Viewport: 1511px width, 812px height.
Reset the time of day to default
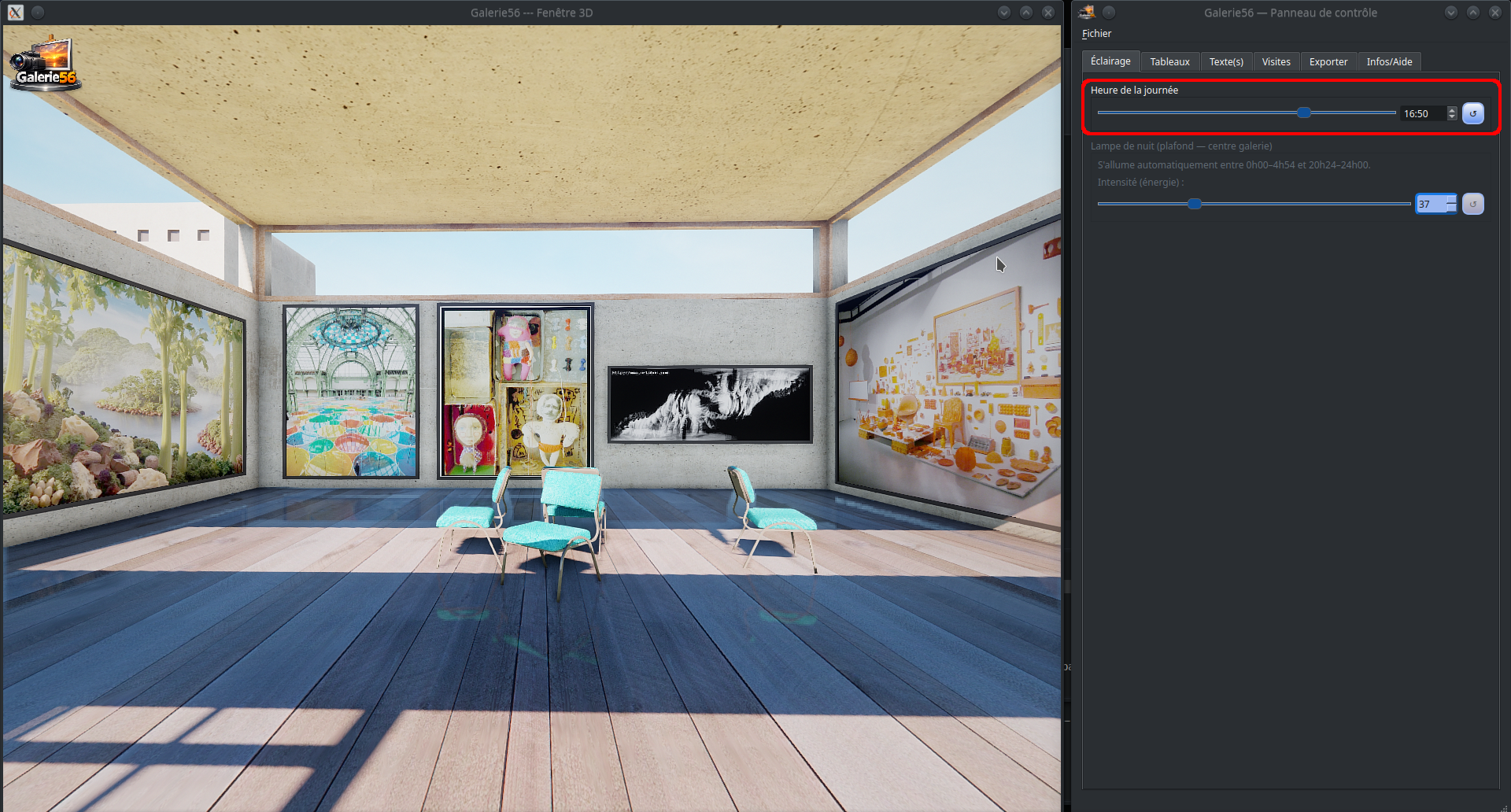[x=1472, y=113]
